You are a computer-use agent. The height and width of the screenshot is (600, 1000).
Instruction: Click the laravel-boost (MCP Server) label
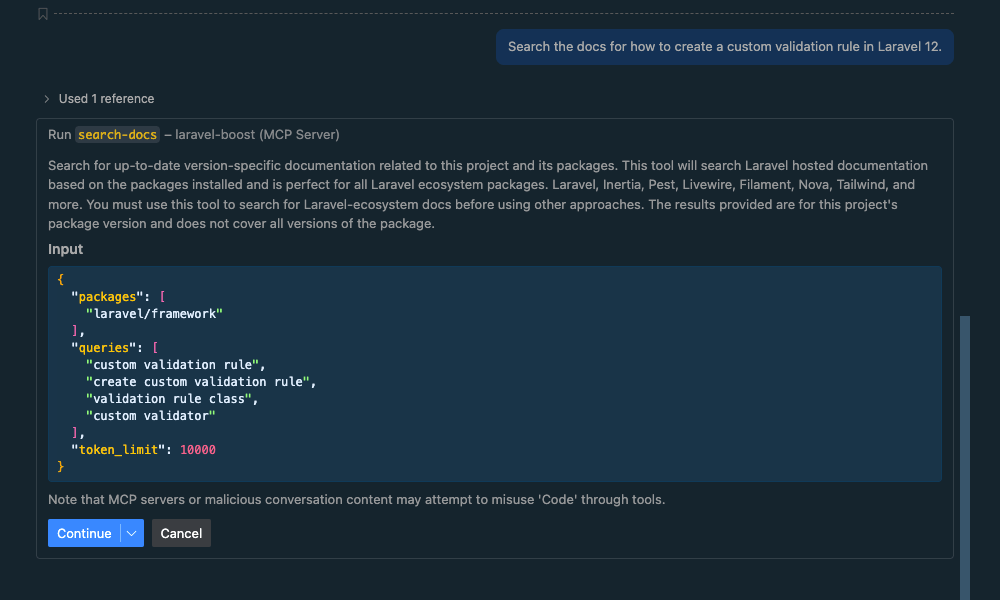pos(255,134)
